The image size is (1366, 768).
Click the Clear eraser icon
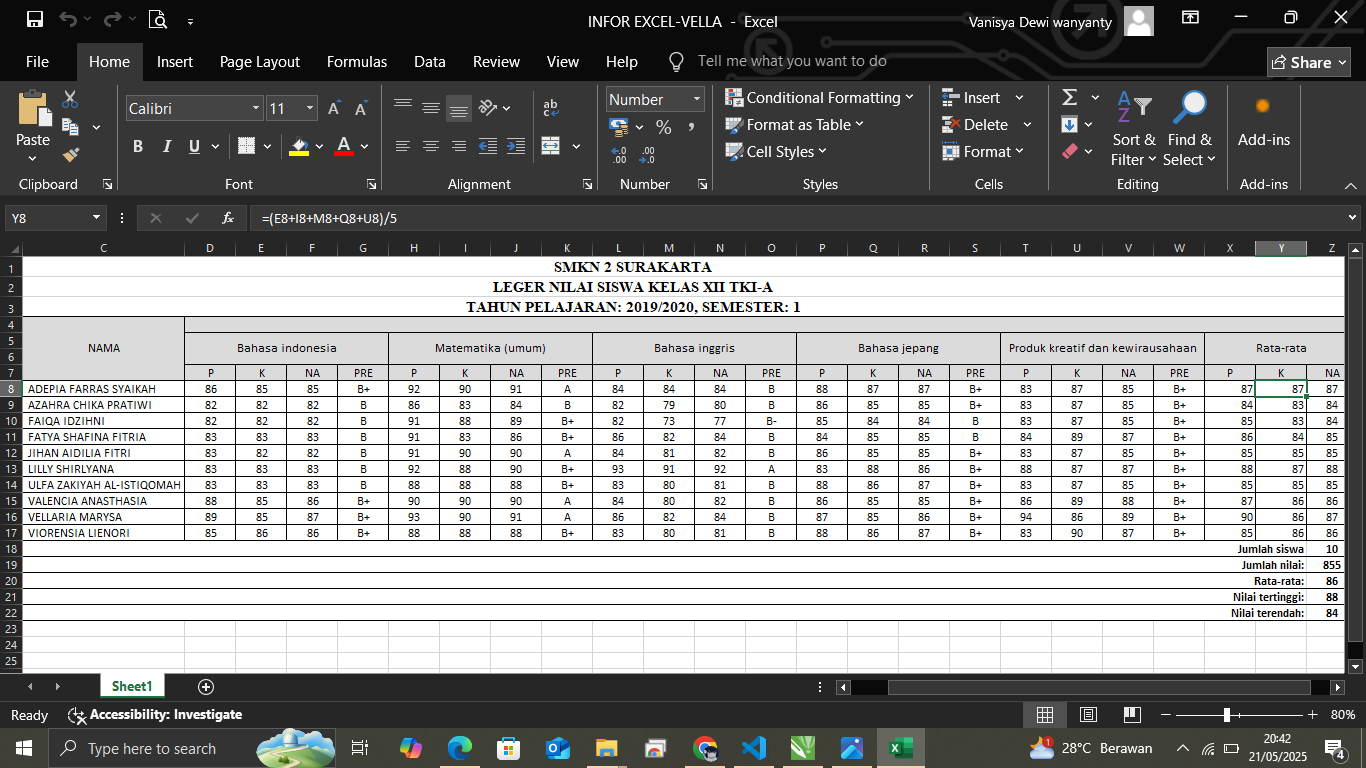click(1069, 152)
